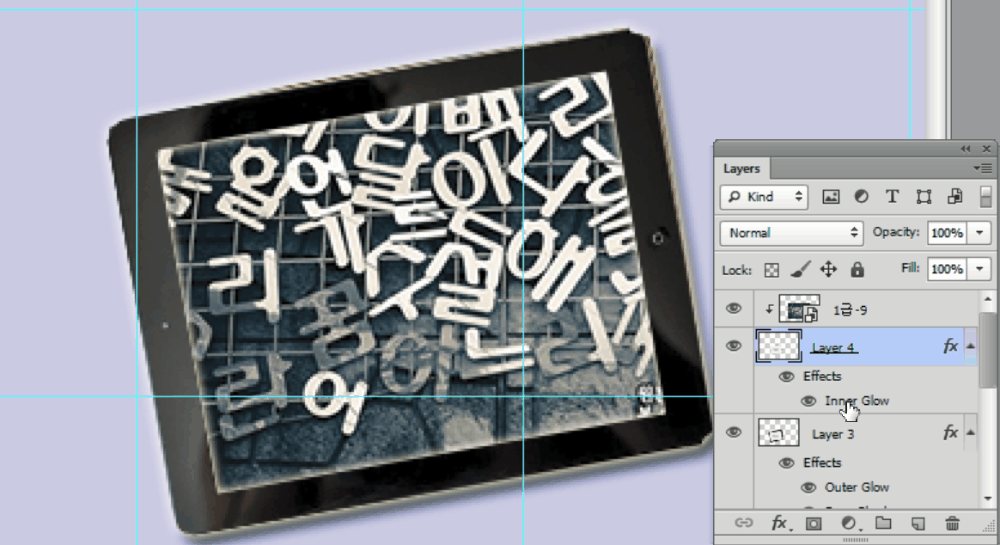
Task: Select the Layers panel tab
Action: click(x=742, y=169)
